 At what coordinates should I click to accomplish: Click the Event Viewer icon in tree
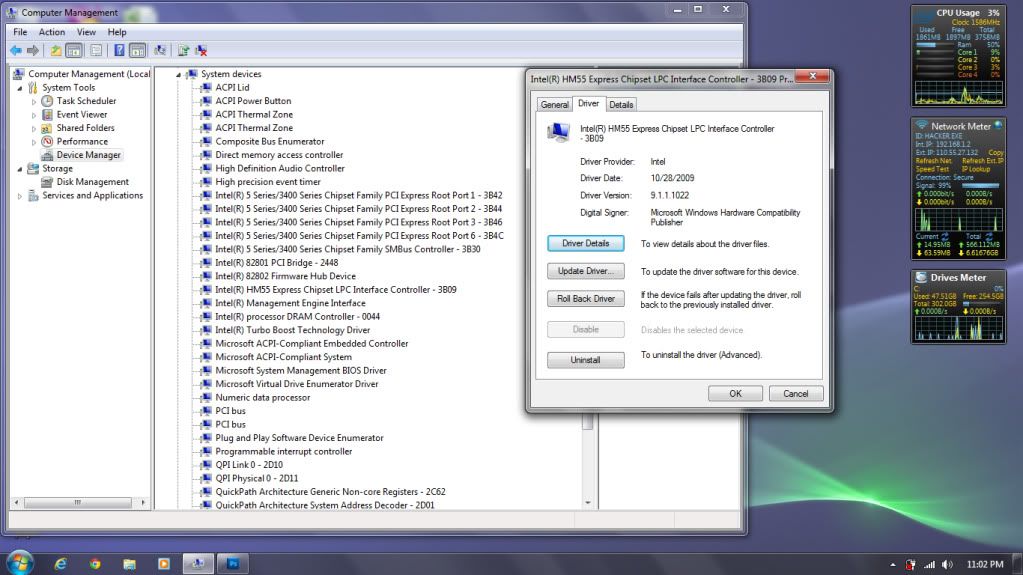[x=47, y=114]
